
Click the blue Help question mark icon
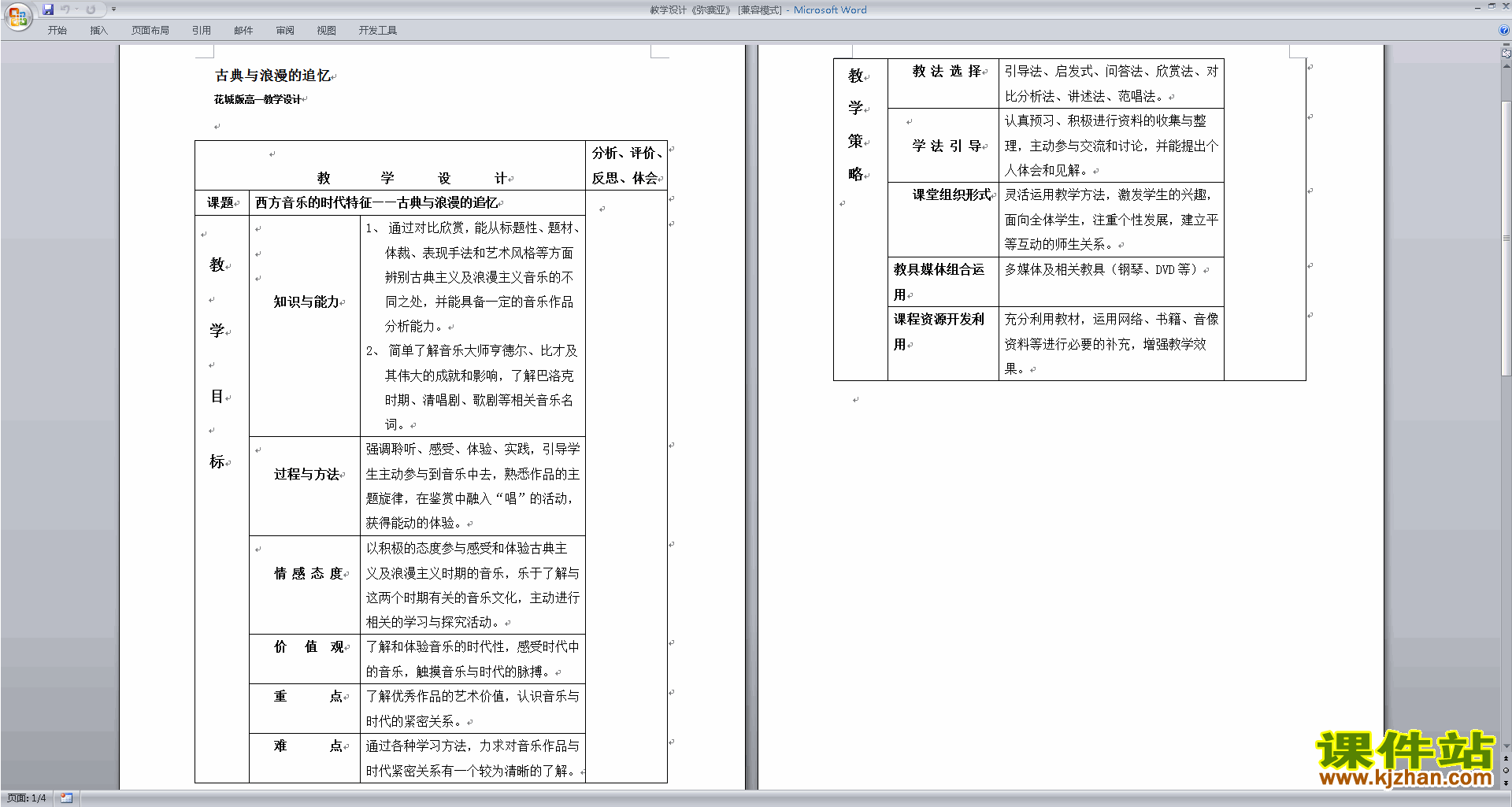tap(1504, 30)
